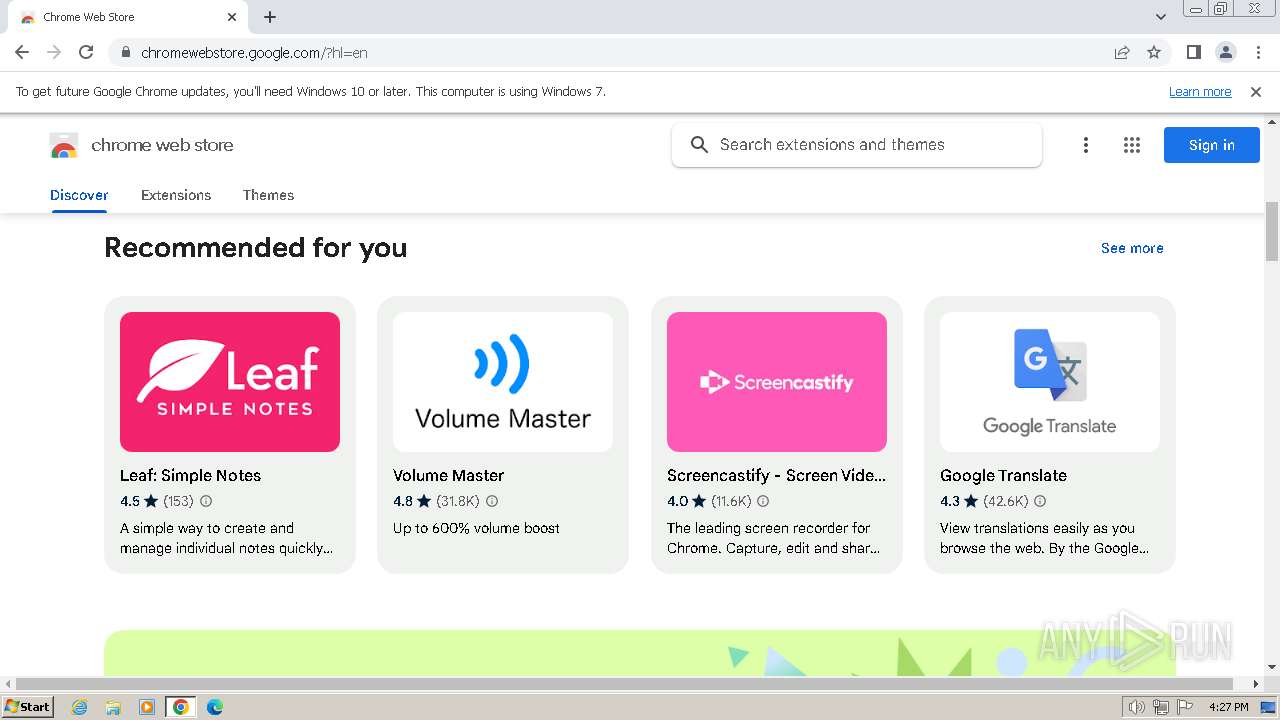
Task: Show rating info for Google Translate
Action: click(1040, 501)
